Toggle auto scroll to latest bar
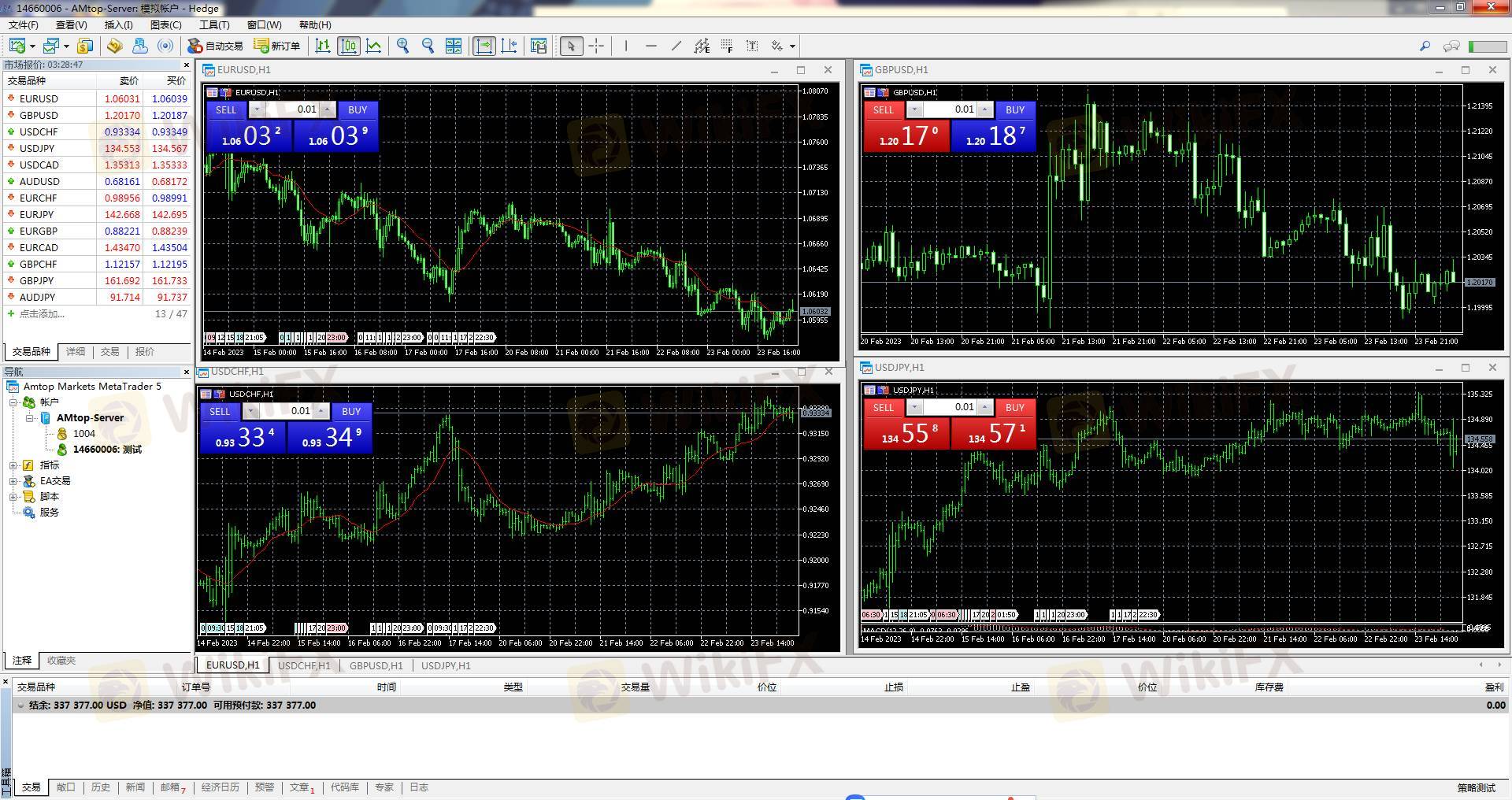 pyautogui.click(x=484, y=46)
